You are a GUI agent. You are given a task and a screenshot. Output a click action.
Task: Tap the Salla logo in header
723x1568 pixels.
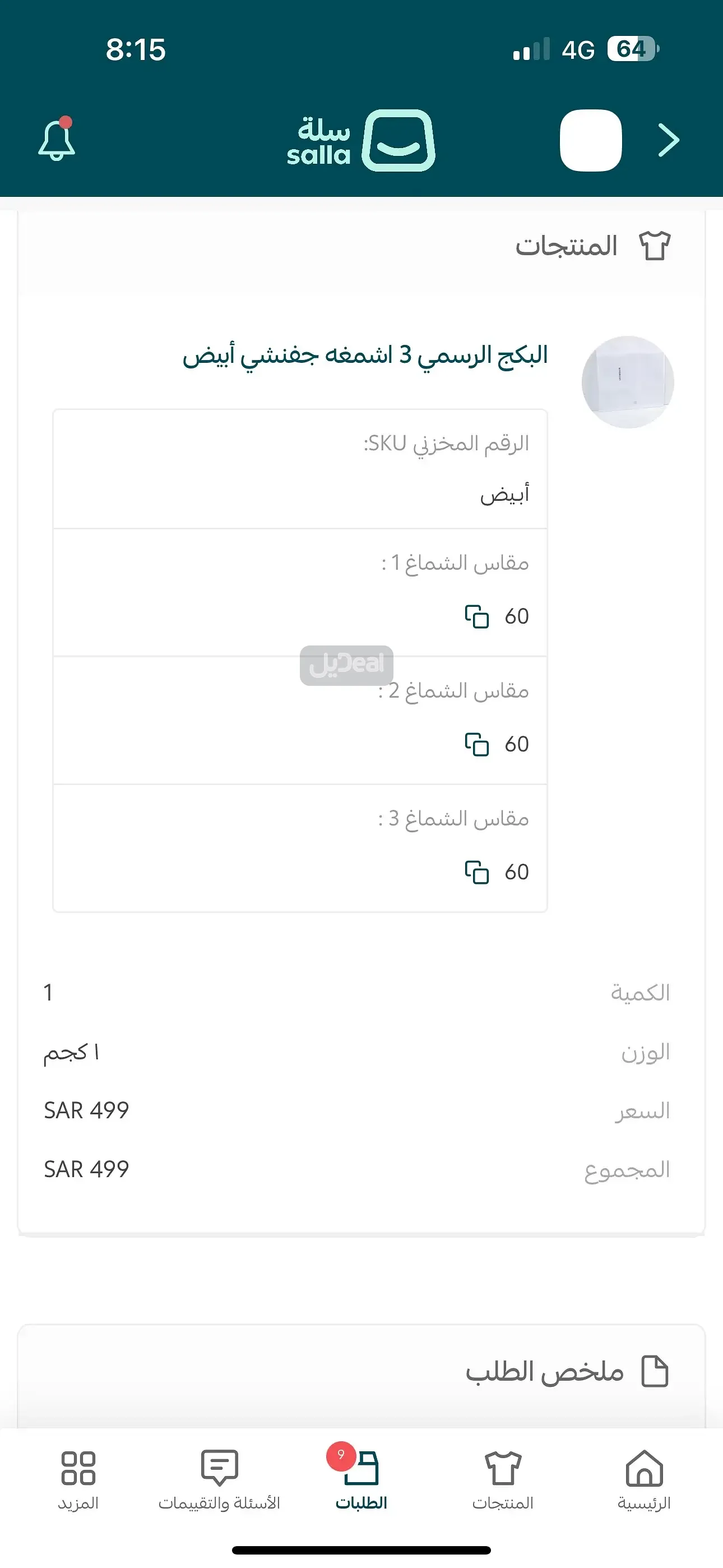coord(360,141)
